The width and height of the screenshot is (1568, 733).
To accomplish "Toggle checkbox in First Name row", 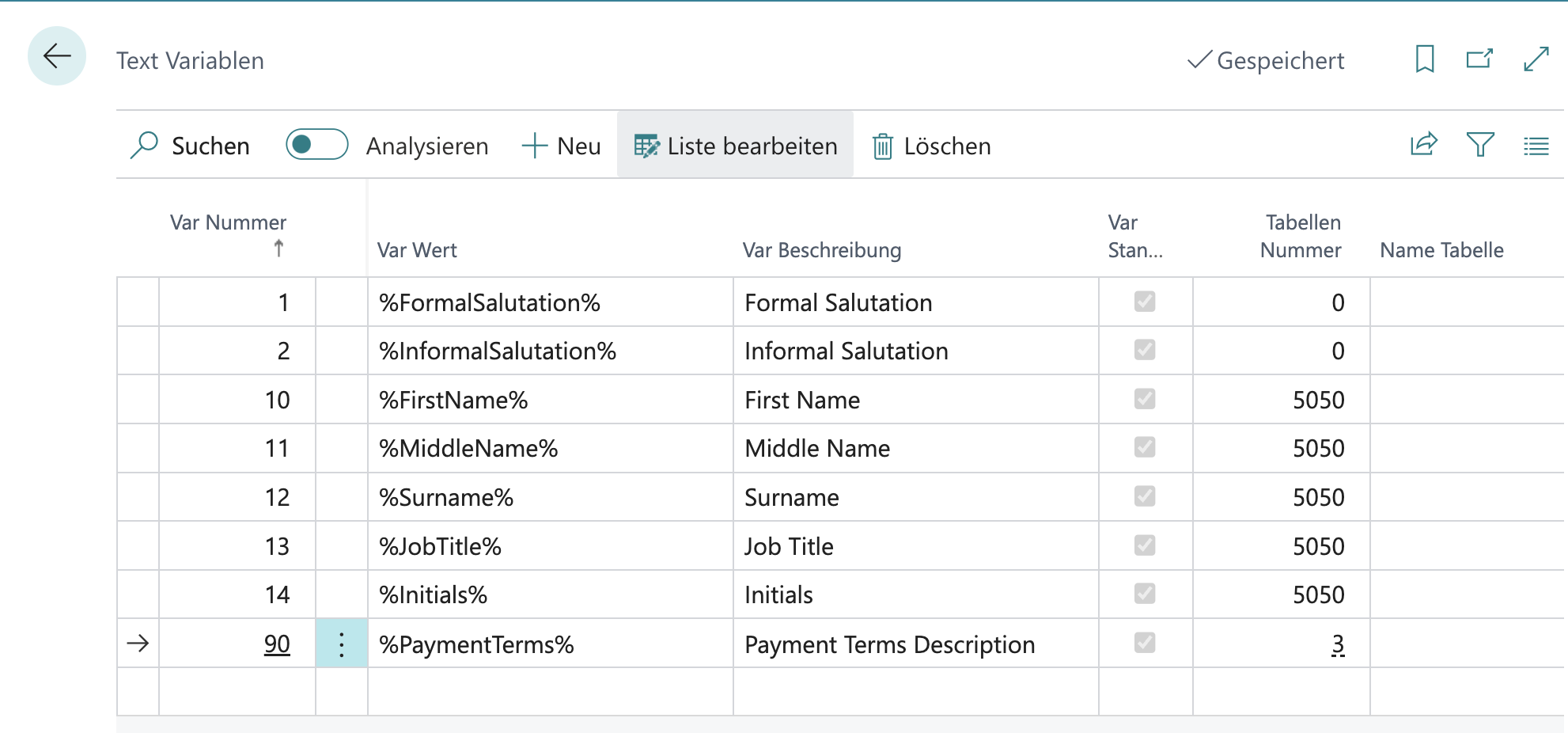I will 1145,399.
